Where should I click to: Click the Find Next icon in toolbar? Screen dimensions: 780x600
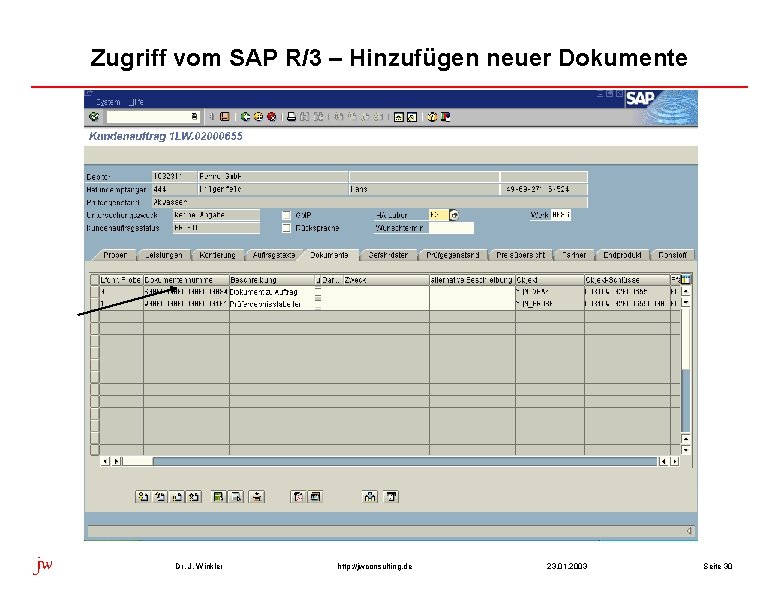[318, 117]
